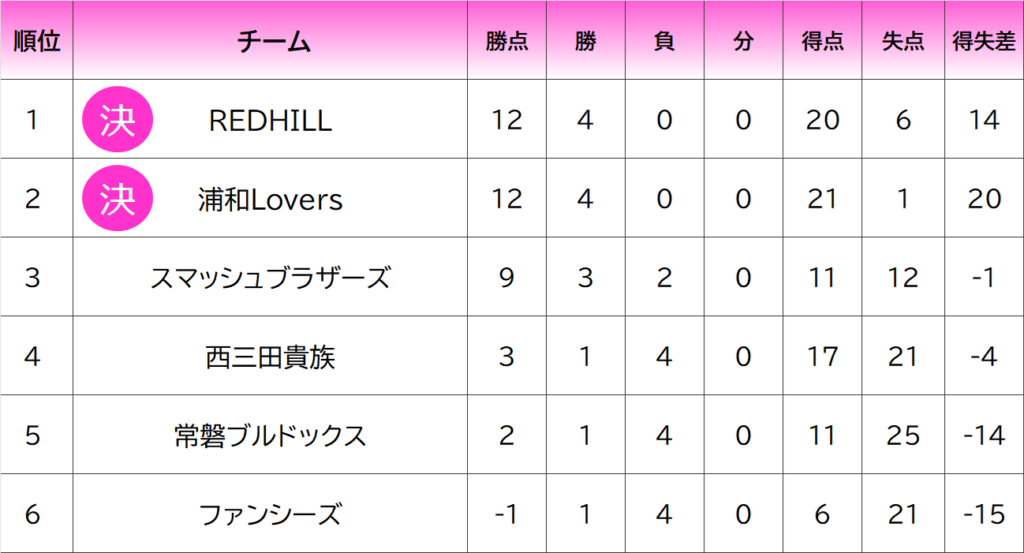Select the 勝点 column header
This screenshot has height=553, width=1024.
(x=507, y=41)
